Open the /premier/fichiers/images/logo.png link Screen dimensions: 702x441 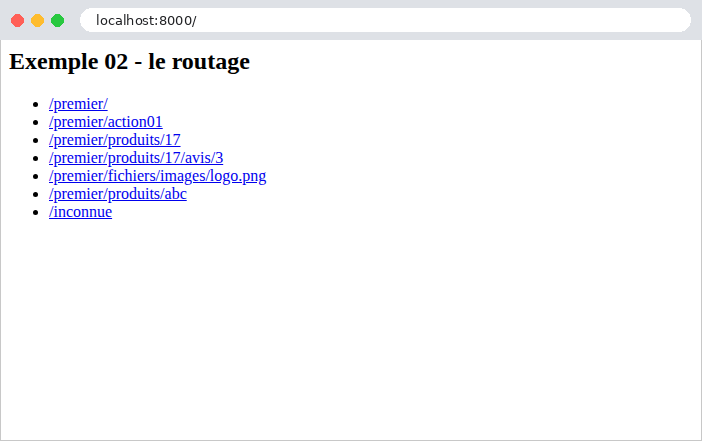tap(158, 176)
